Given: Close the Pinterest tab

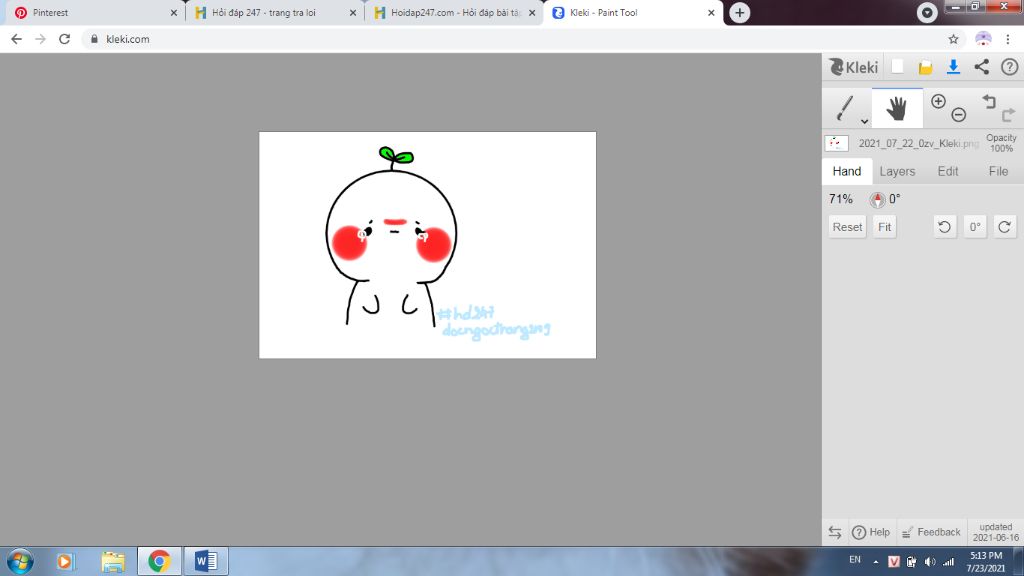Looking at the screenshot, I should (x=174, y=12).
